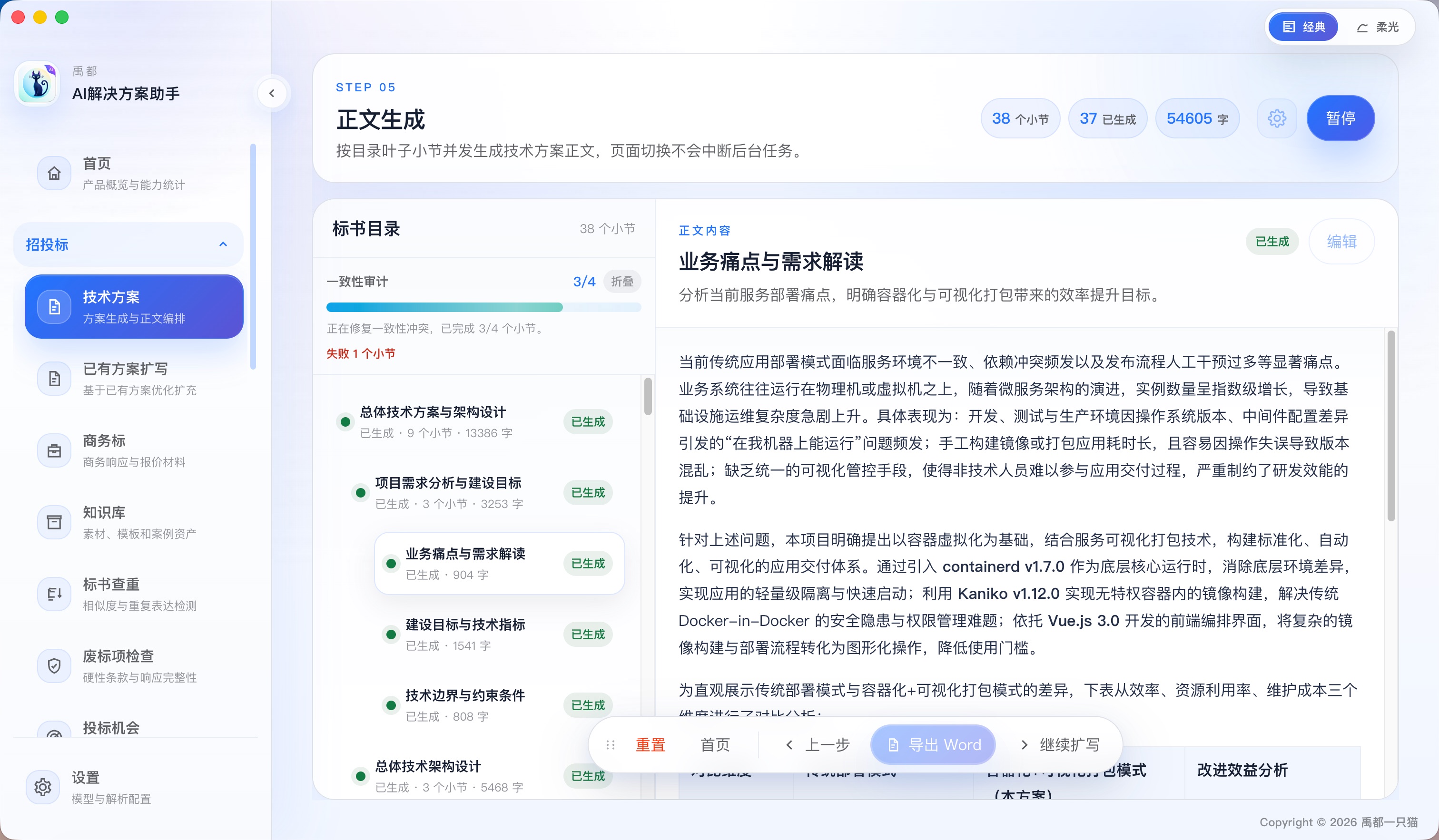Click the briefcase icon of 商务标
Image resolution: width=1439 pixels, height=840 pixels.
(54, 450)
